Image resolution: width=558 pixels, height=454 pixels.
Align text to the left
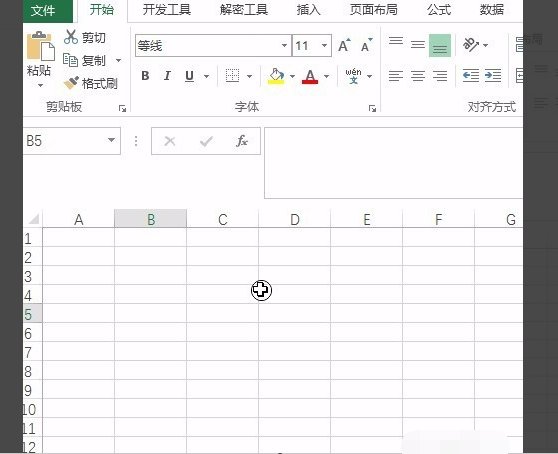click(x=396, y=76)
